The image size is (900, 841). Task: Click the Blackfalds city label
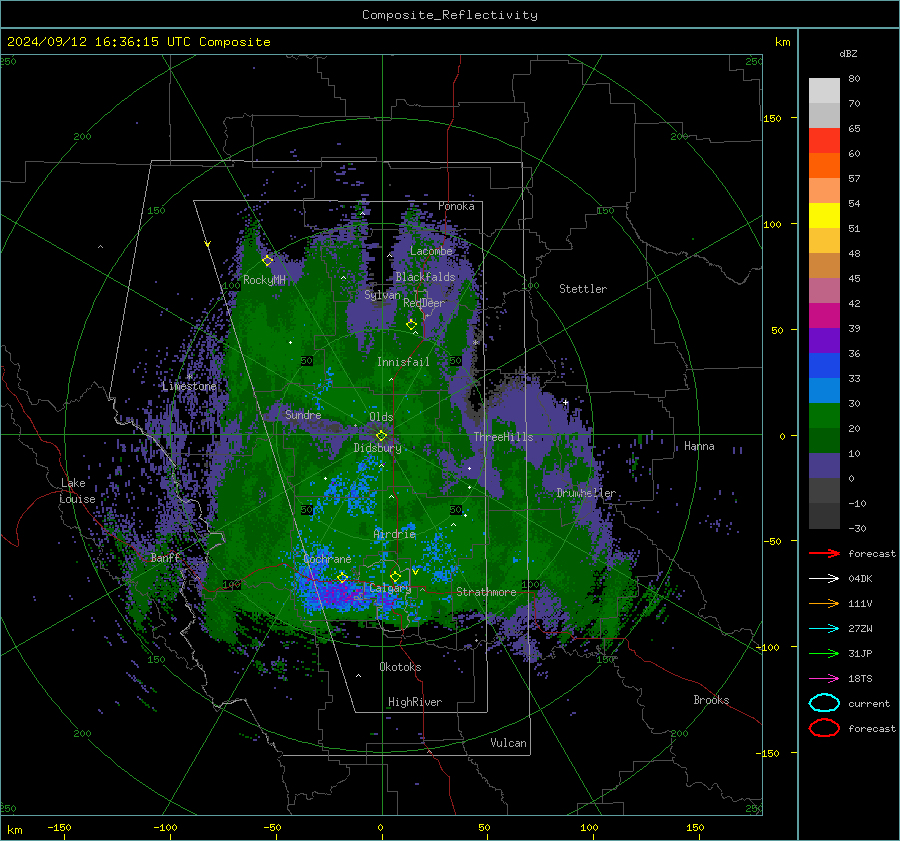click(x=425, y=277)
